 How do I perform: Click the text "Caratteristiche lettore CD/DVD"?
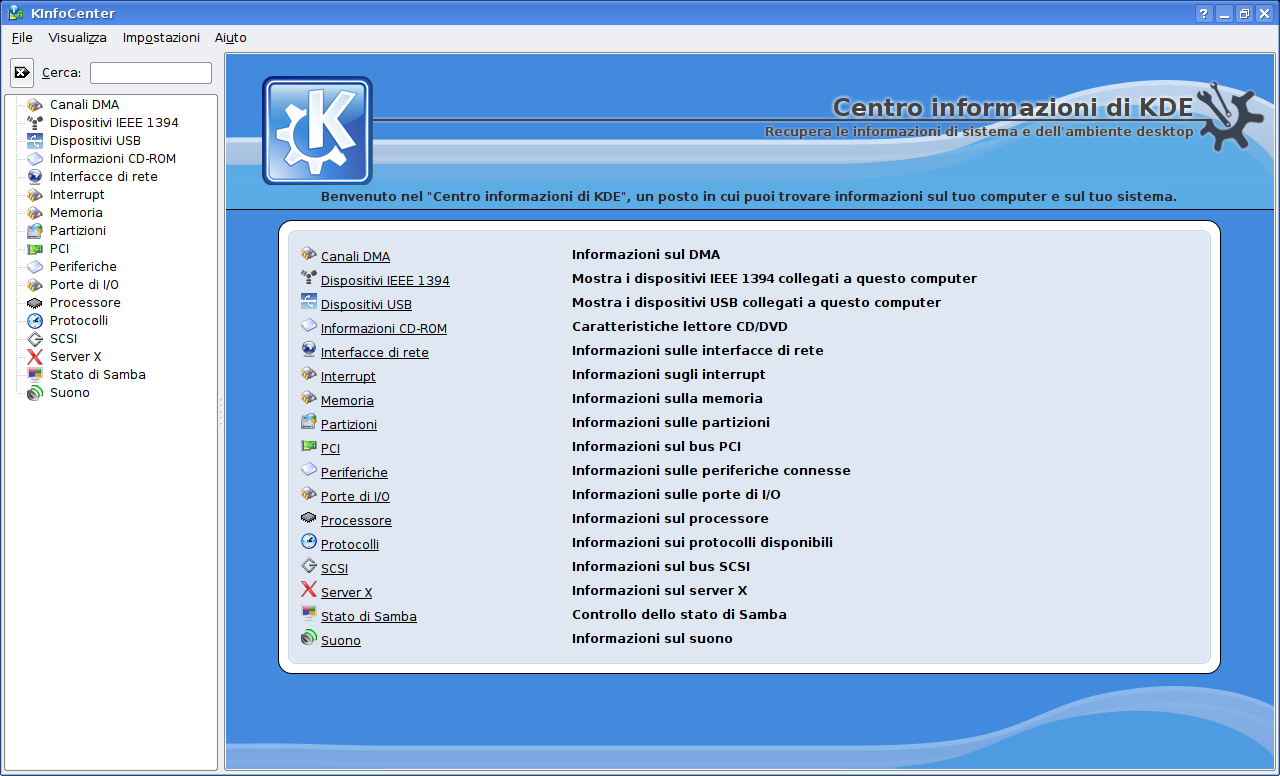point(680,327)
